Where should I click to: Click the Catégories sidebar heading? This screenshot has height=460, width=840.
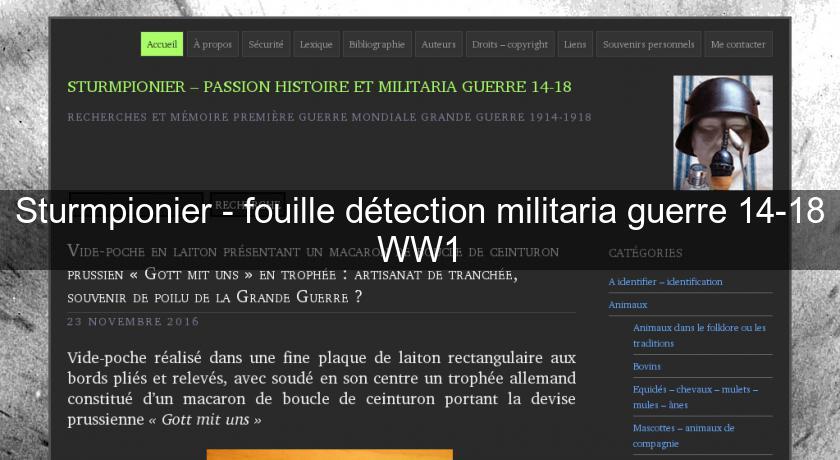click(646, 253)
